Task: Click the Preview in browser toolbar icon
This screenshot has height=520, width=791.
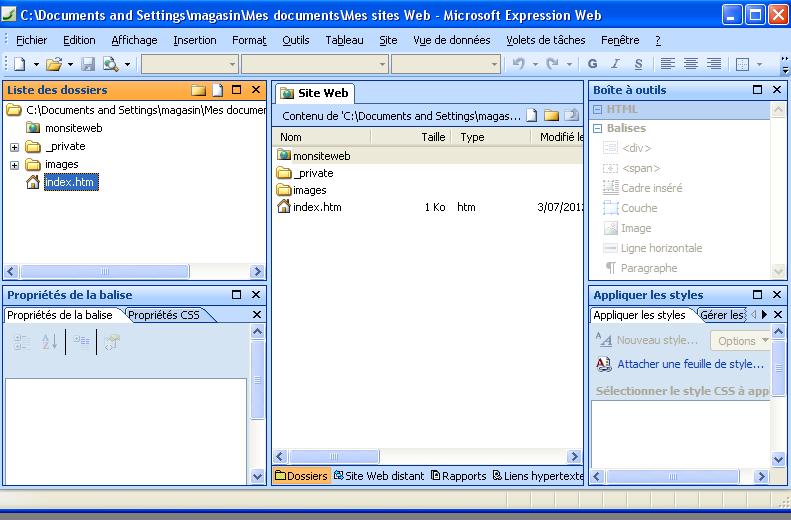Action: point(110,64)
